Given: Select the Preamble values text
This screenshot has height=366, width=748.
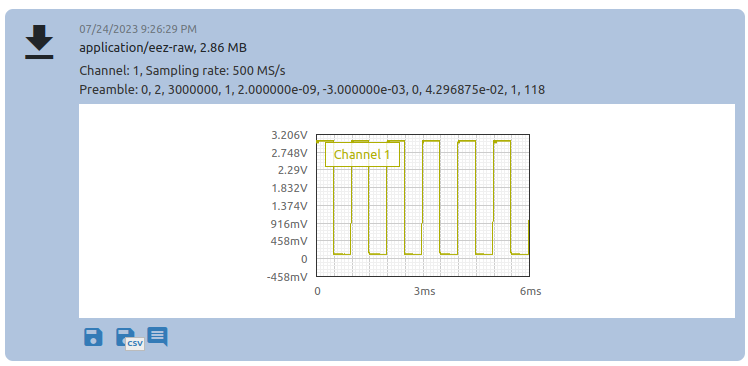Looking at the screenshot, I should coord(312,89).
